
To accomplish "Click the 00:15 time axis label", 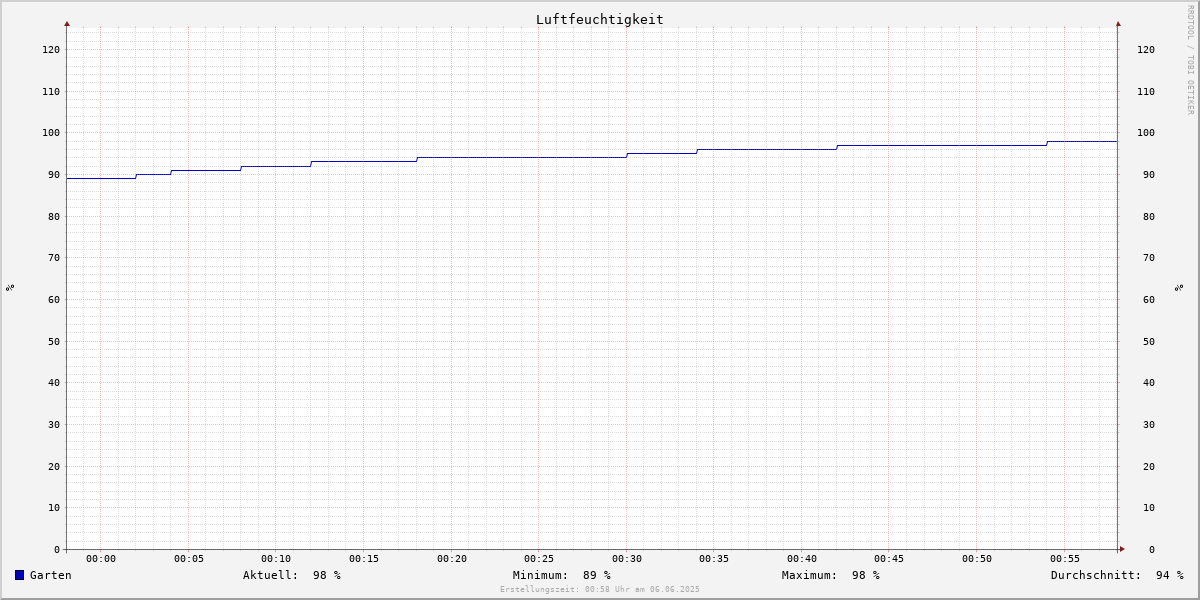I will (364, 559).
